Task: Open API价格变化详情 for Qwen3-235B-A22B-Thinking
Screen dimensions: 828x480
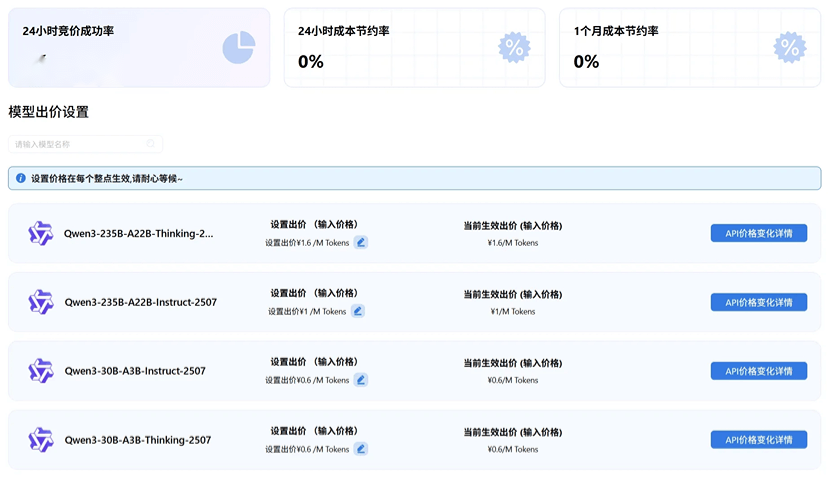Action: click(759, 233)
